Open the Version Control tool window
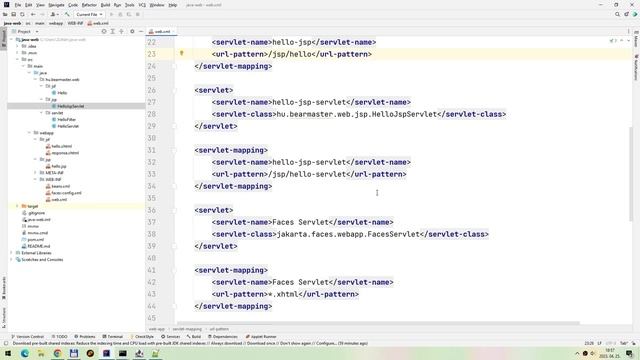The height and width of the screenshot is (360, 640). 28,337
